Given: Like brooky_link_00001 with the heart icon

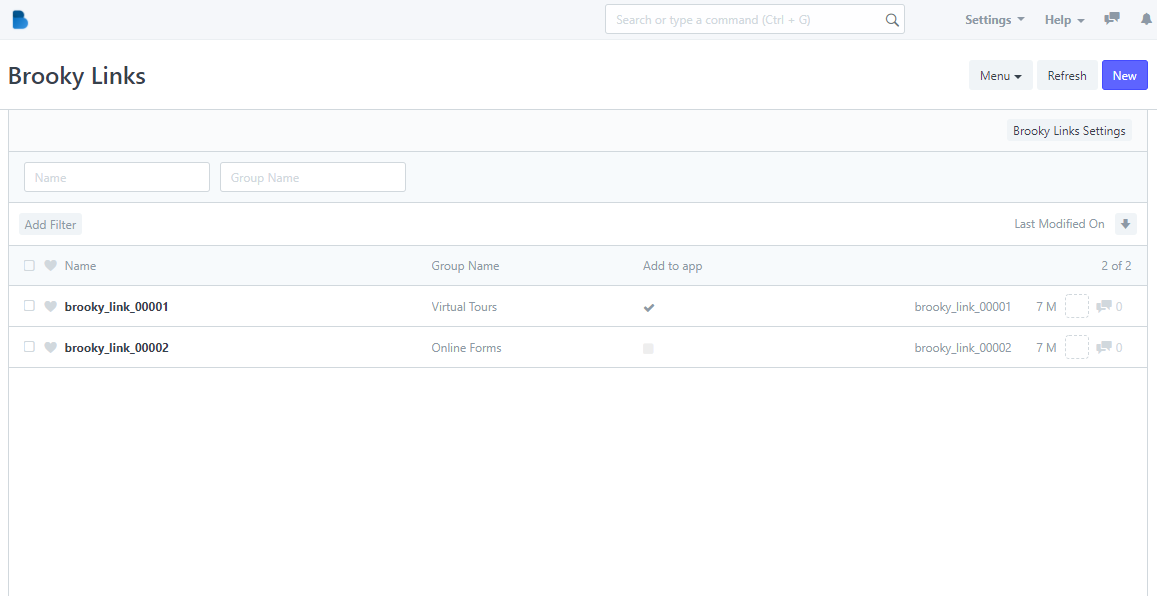Looking at the screenshot, I should 50,306.
